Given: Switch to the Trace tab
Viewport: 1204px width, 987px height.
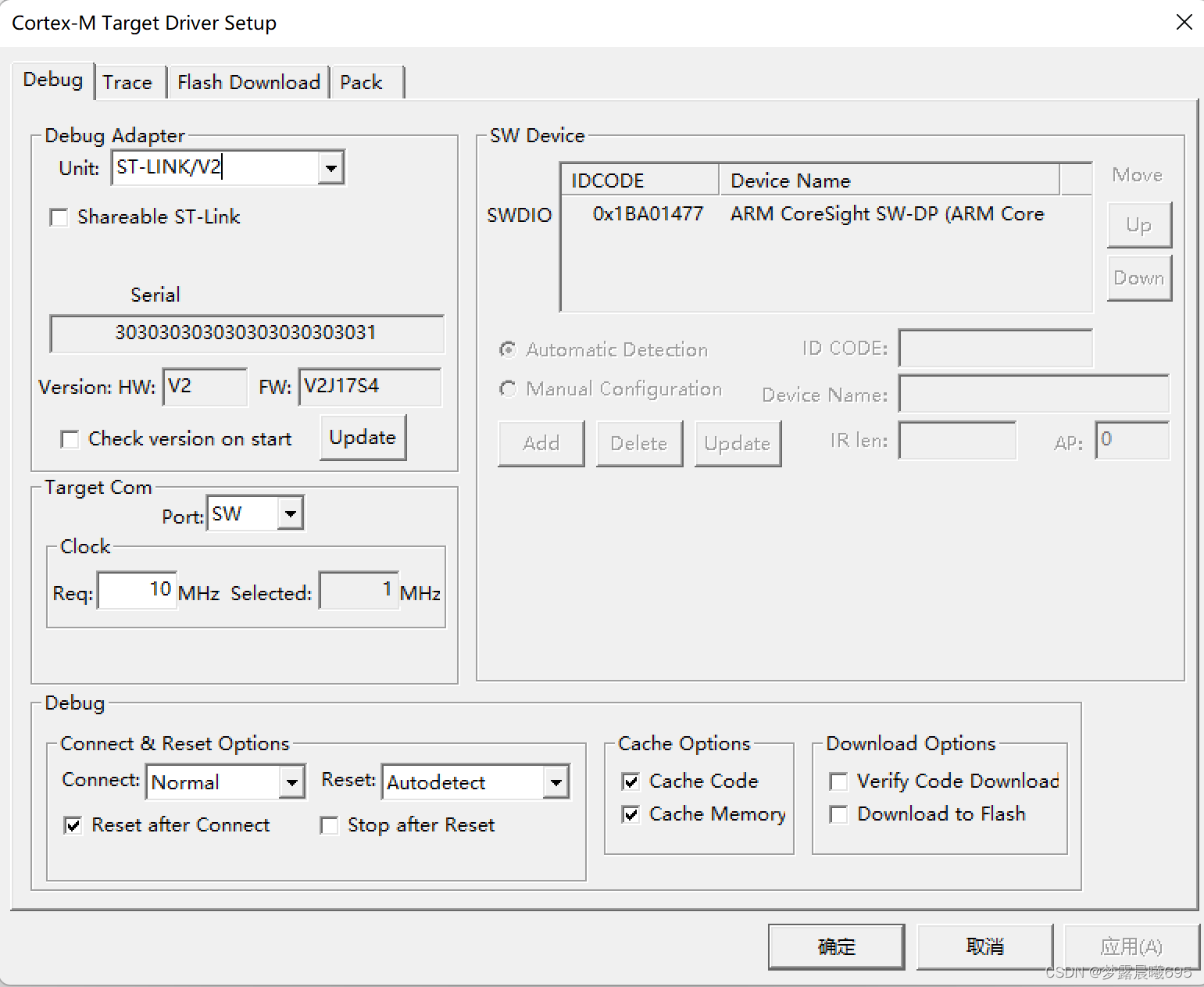Looking at the screenshot, I should (128, 81).
